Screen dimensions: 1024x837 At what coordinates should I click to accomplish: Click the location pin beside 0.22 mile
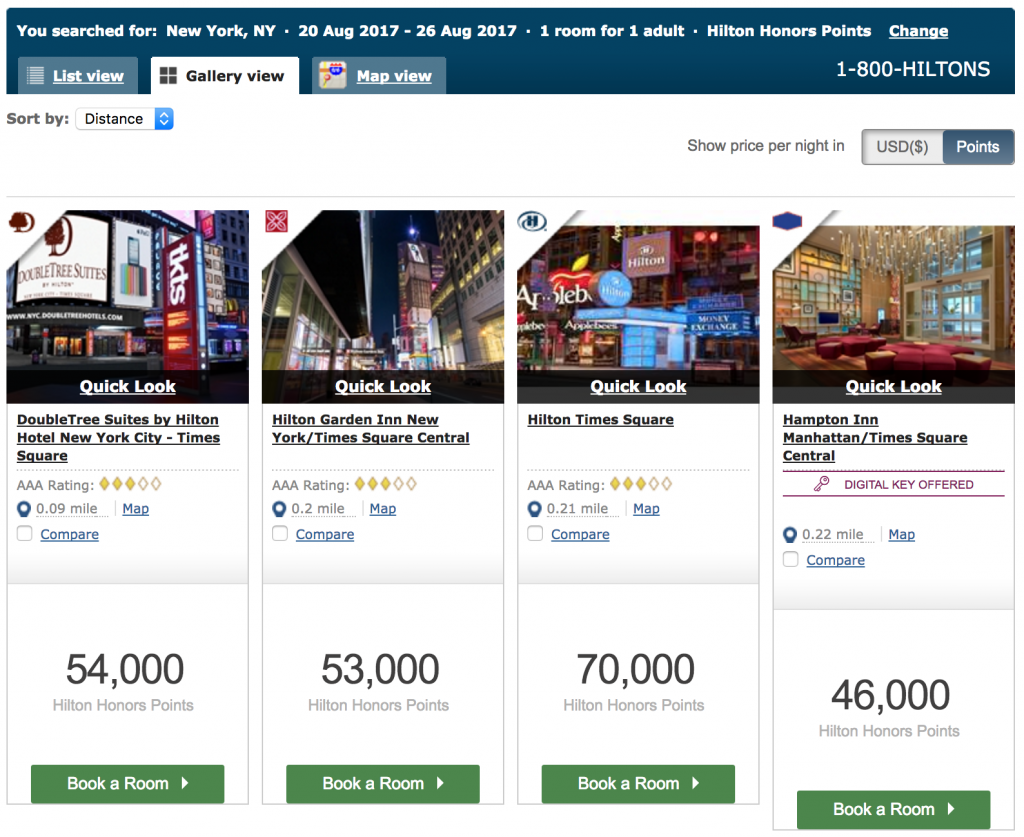[x=790, y=535]
